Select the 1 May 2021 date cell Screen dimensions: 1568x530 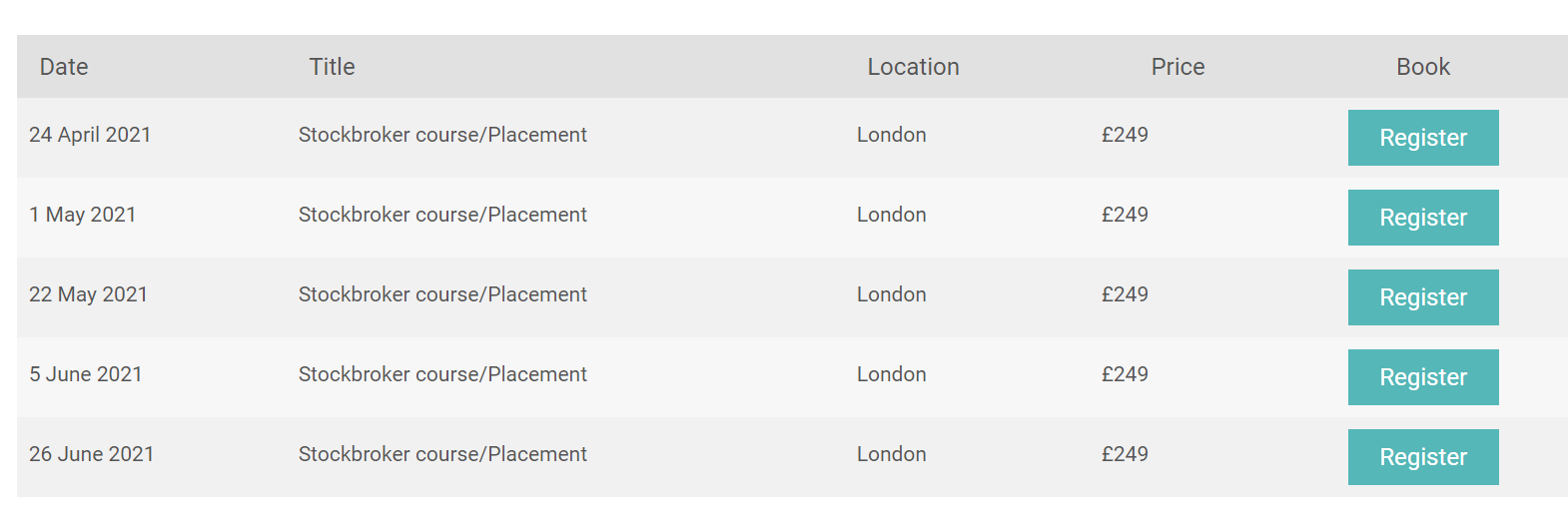[x=83, y=215]
